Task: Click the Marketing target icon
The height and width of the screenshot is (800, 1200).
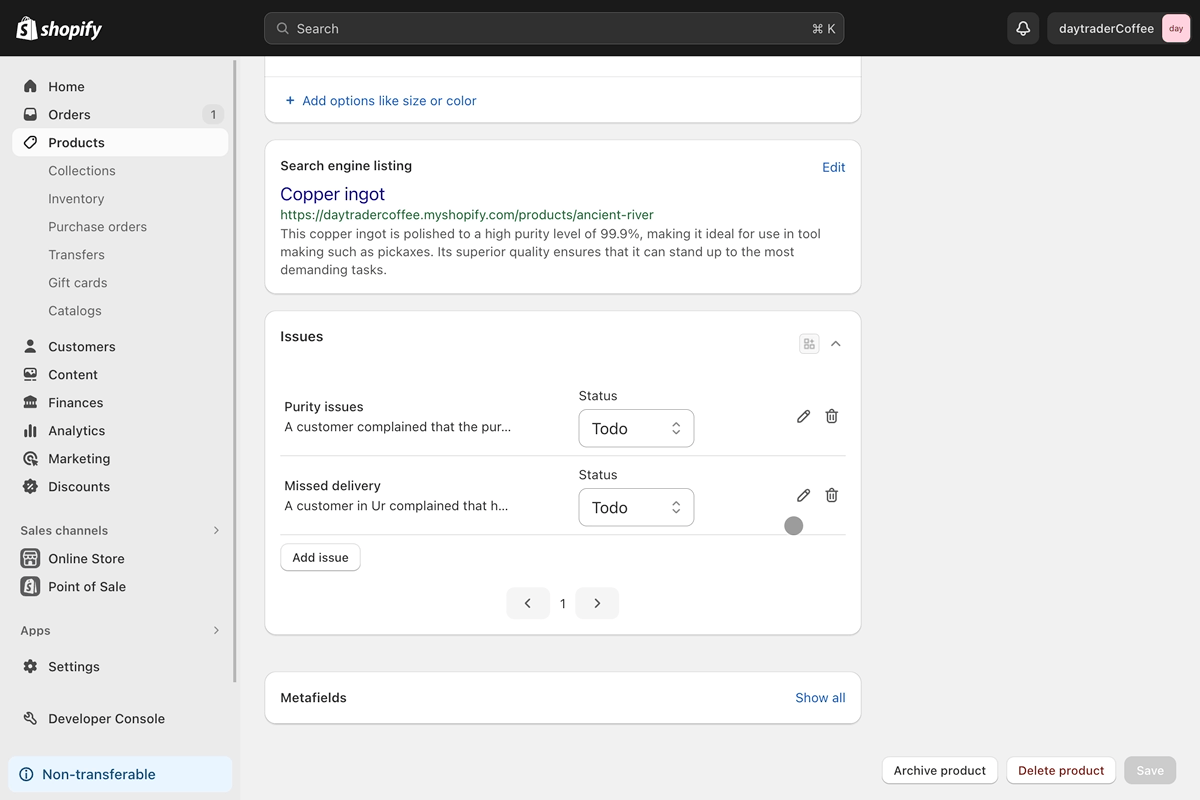Action: point(30,459)
